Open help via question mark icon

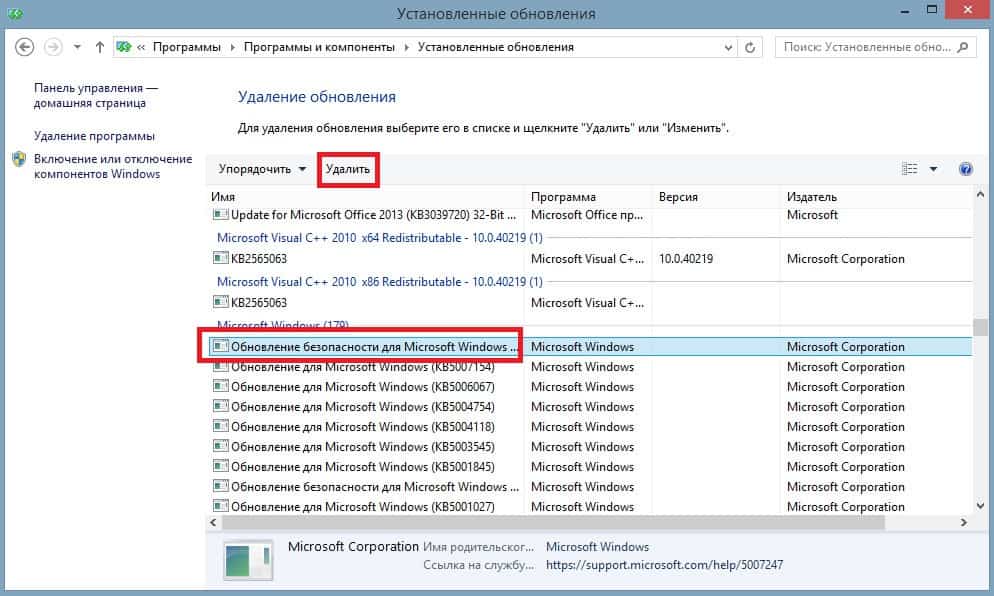coord(965,169)
